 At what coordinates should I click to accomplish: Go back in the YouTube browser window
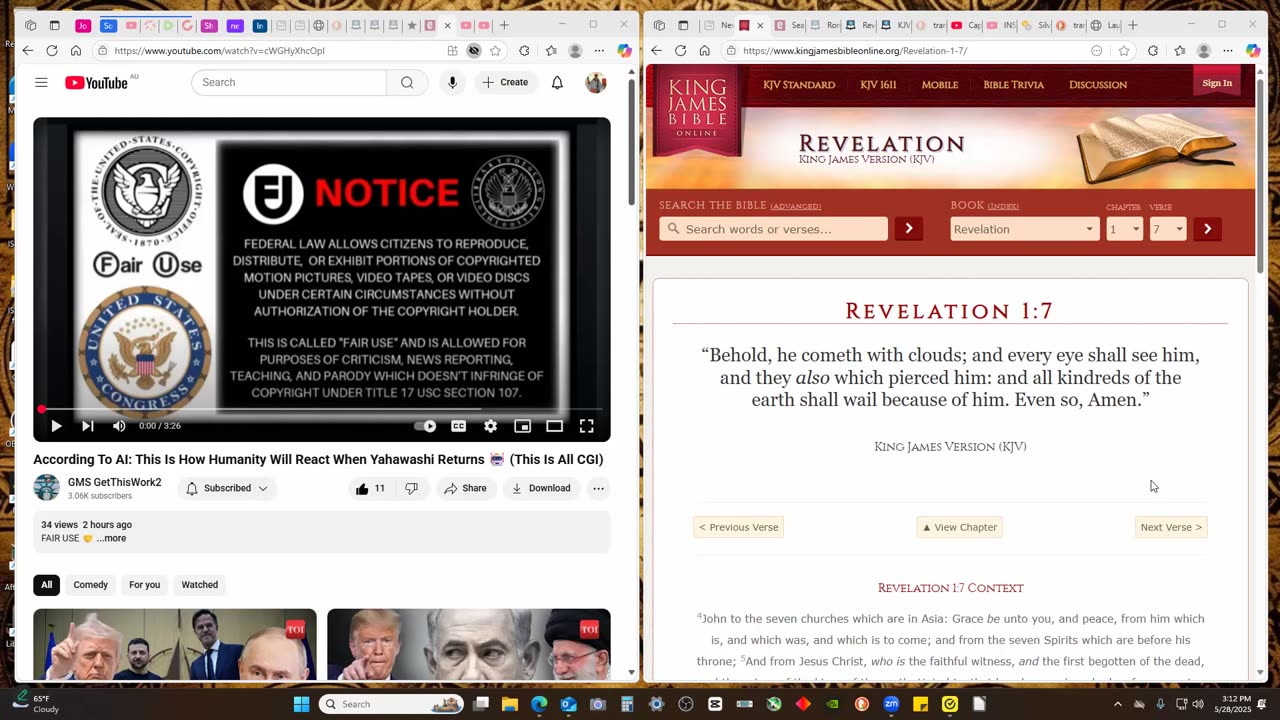(27, 50)
